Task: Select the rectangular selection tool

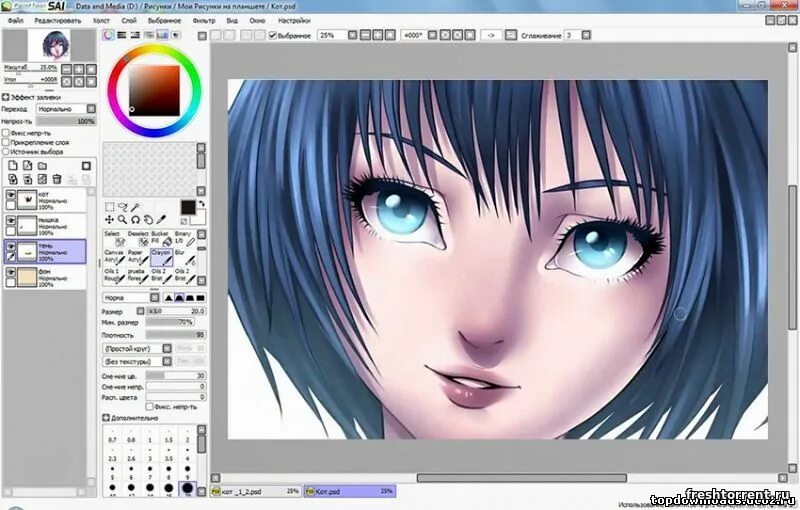Action: (x=109, y=207)
